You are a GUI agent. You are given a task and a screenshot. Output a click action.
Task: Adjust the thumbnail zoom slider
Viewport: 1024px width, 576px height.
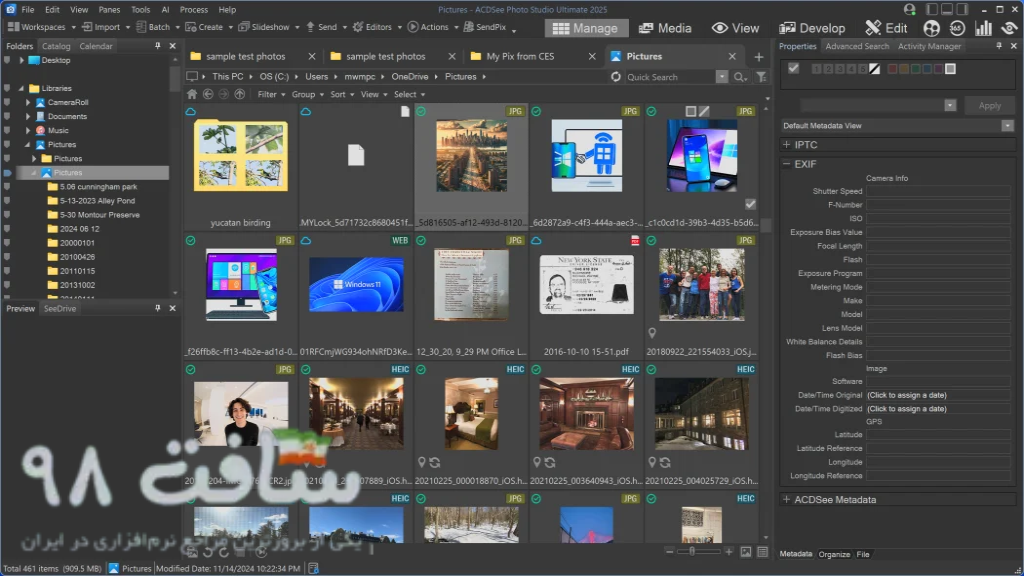[x=692, y=552]
